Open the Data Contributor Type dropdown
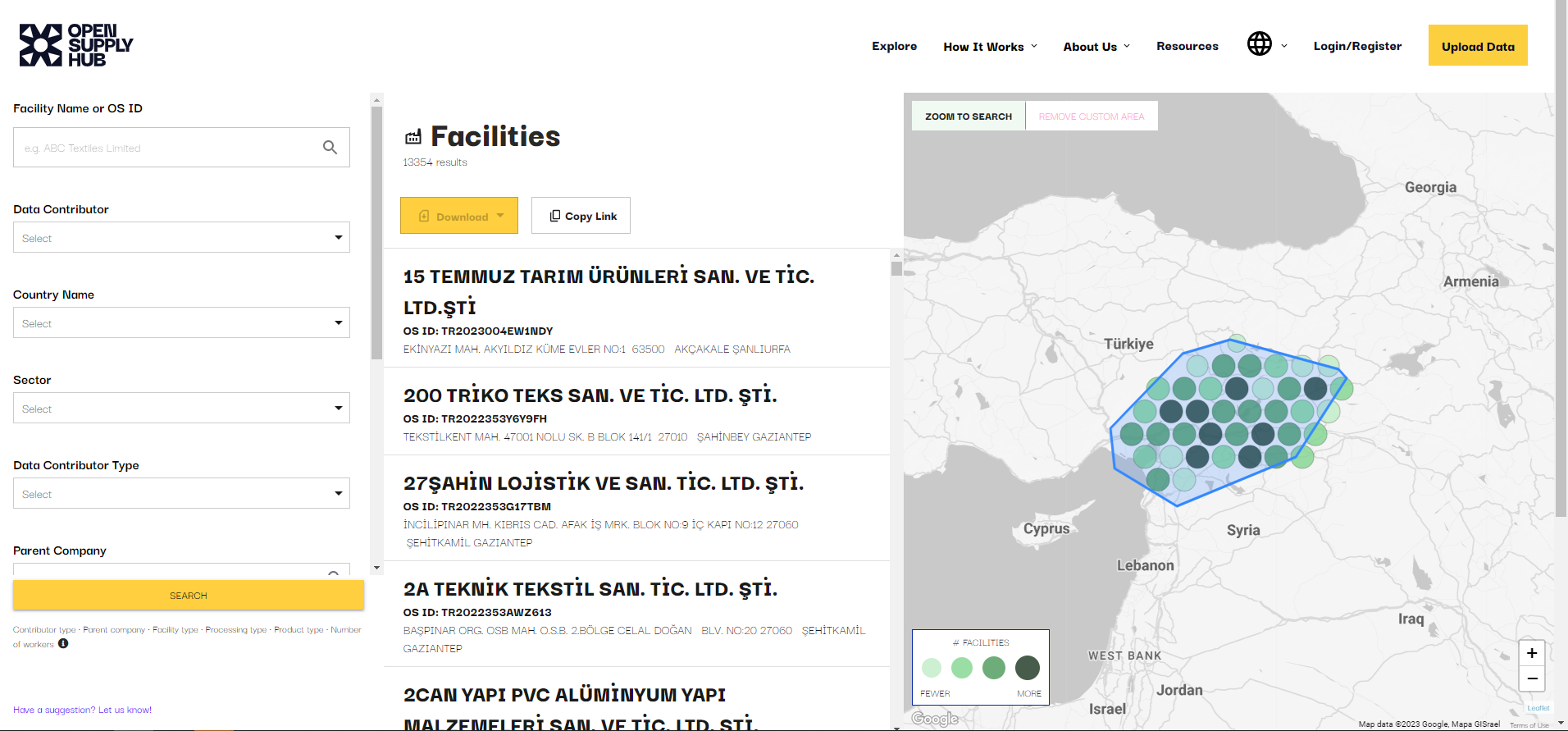Viewport: 1568px width, 731px height. tap(181, 494)
